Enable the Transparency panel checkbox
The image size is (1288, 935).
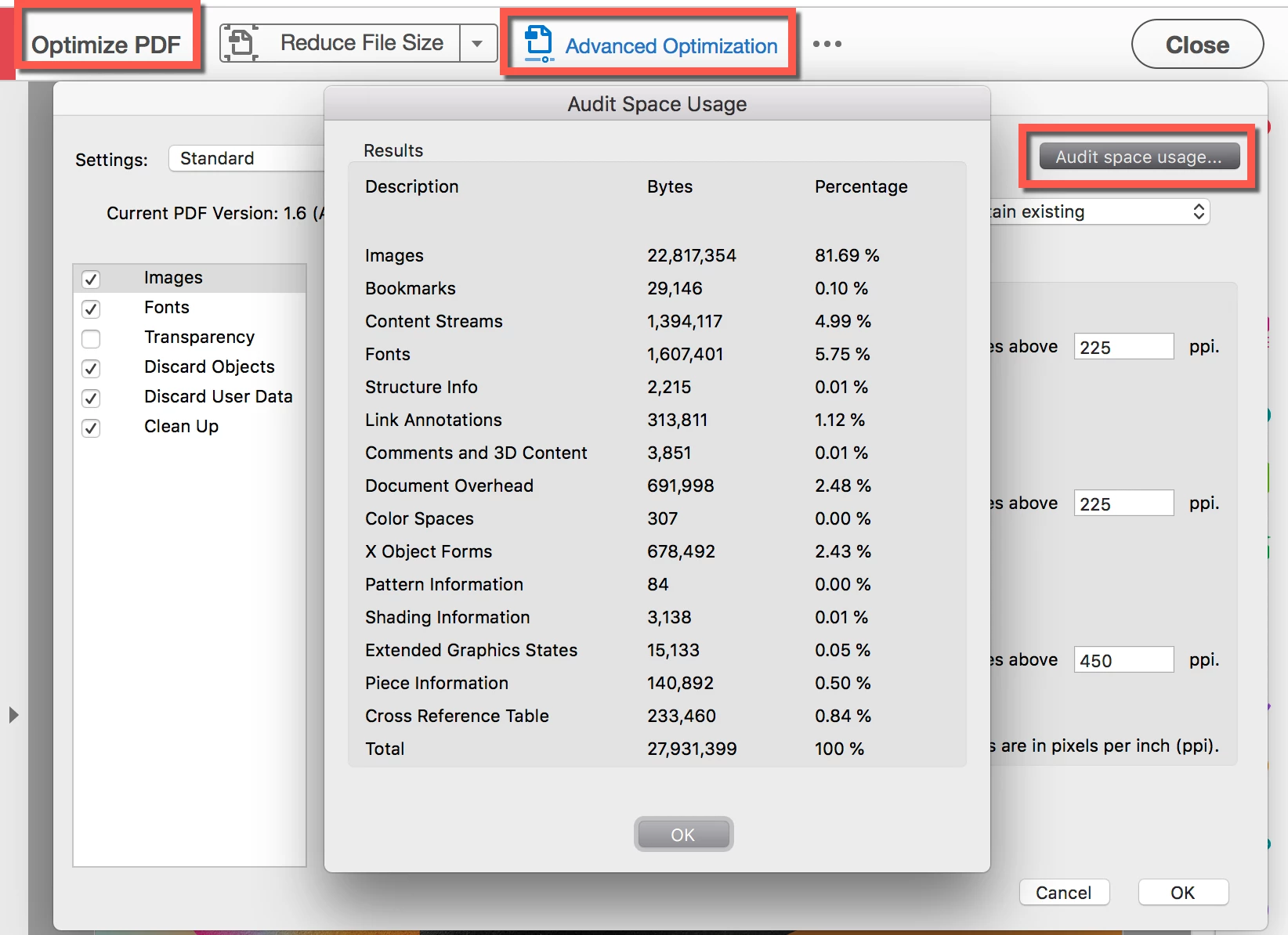91,338
